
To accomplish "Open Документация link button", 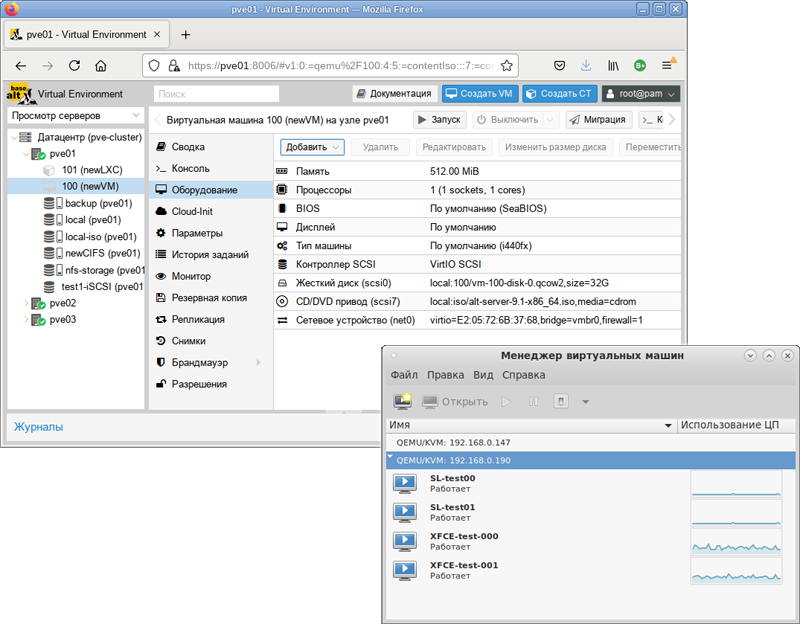I will [x=395, y=93].
